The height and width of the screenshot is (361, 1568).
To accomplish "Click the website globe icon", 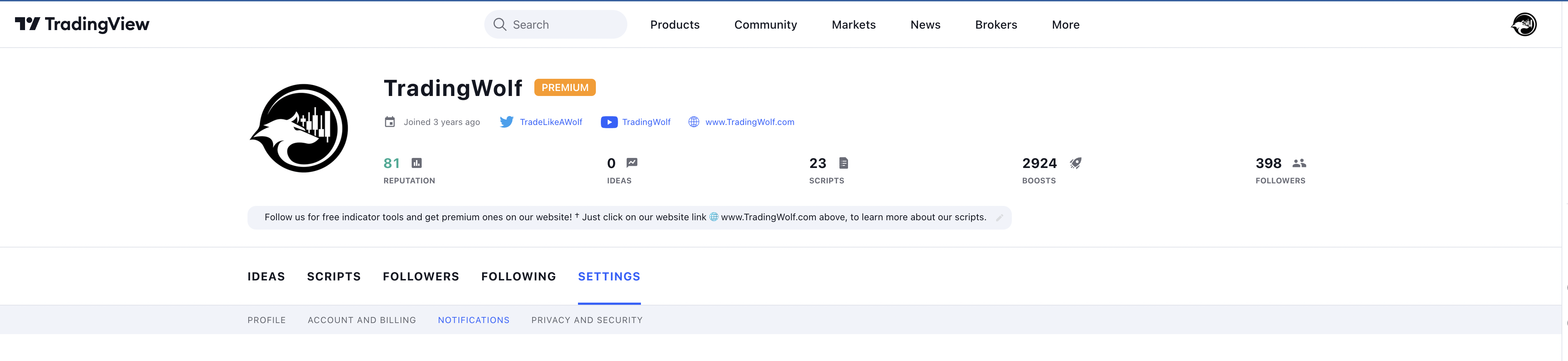I will [x=693, y=122].
